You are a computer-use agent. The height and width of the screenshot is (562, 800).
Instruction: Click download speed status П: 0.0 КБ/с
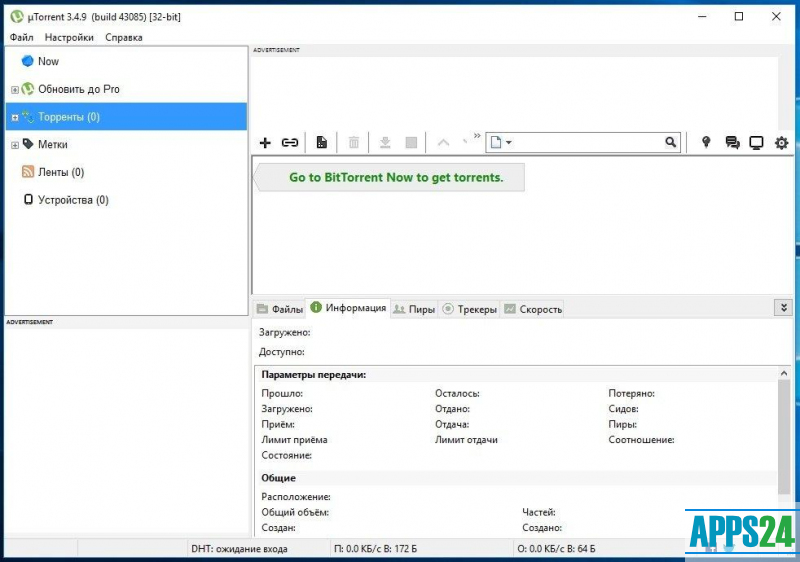pos(376,549)
